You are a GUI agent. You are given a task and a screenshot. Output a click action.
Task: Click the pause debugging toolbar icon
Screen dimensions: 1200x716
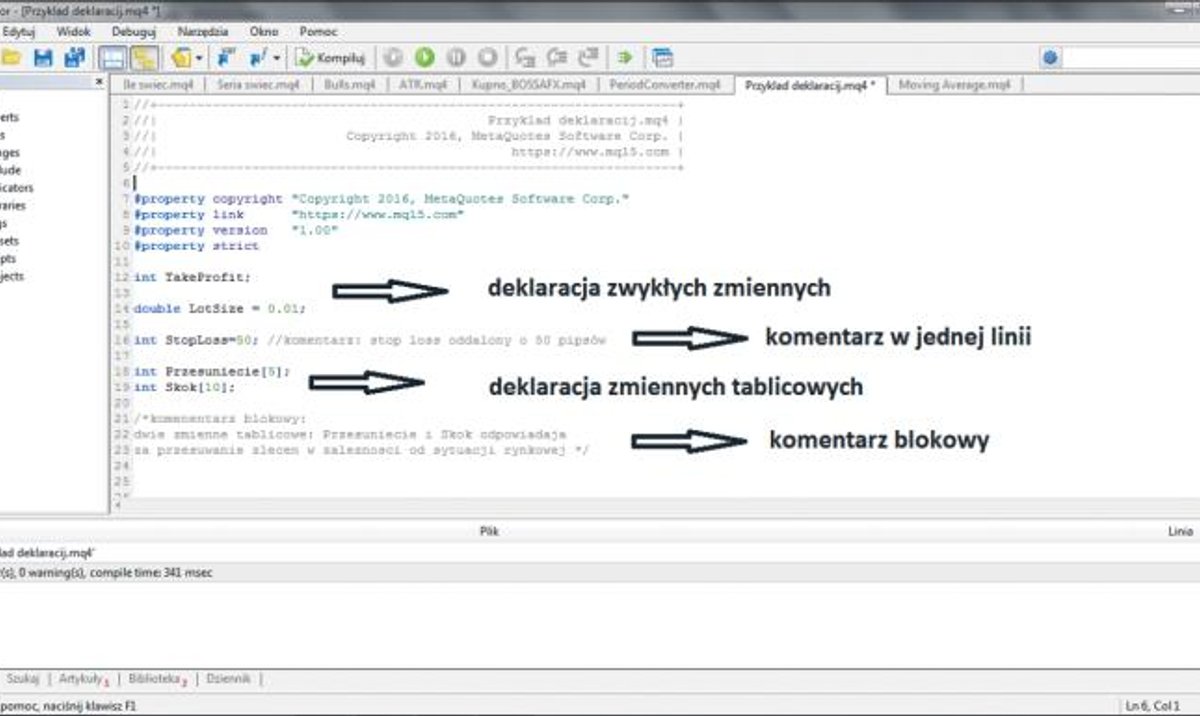coord(455,57)
